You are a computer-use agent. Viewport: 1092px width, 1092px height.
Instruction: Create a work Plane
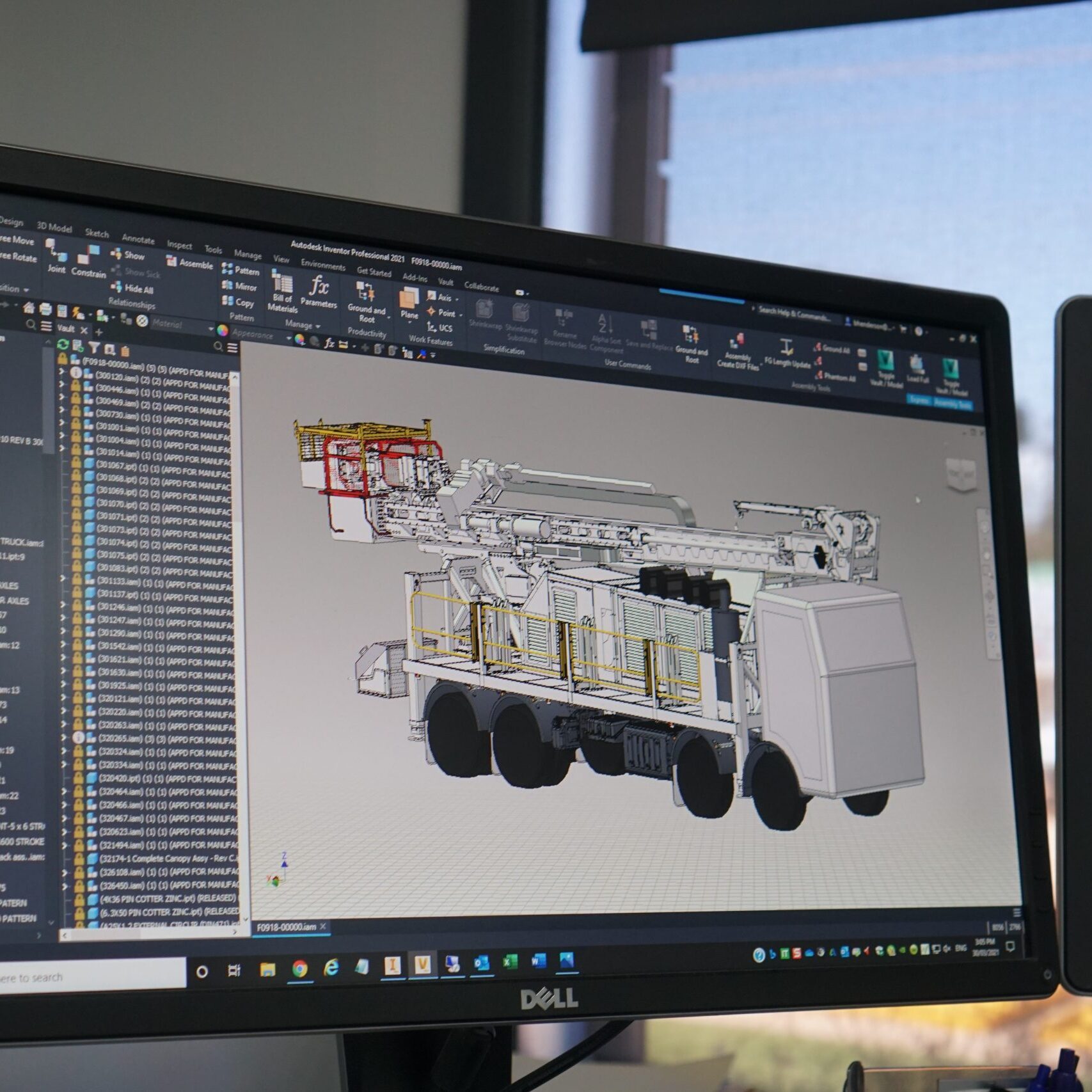click(409, 304)
